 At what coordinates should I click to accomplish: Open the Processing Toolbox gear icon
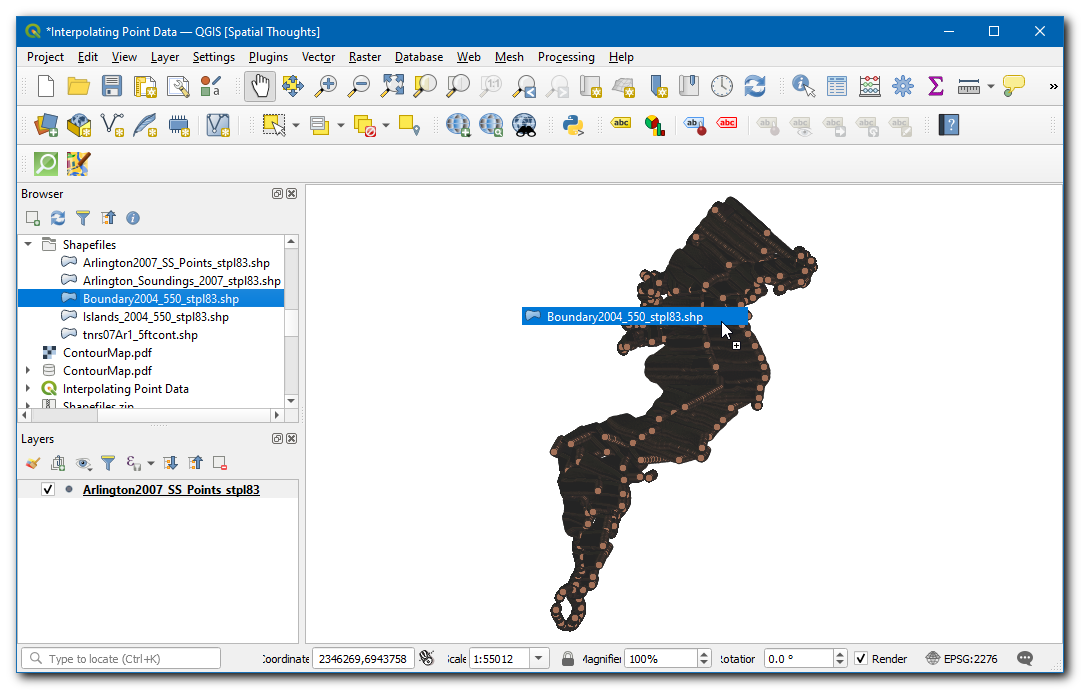pos(903,87)
